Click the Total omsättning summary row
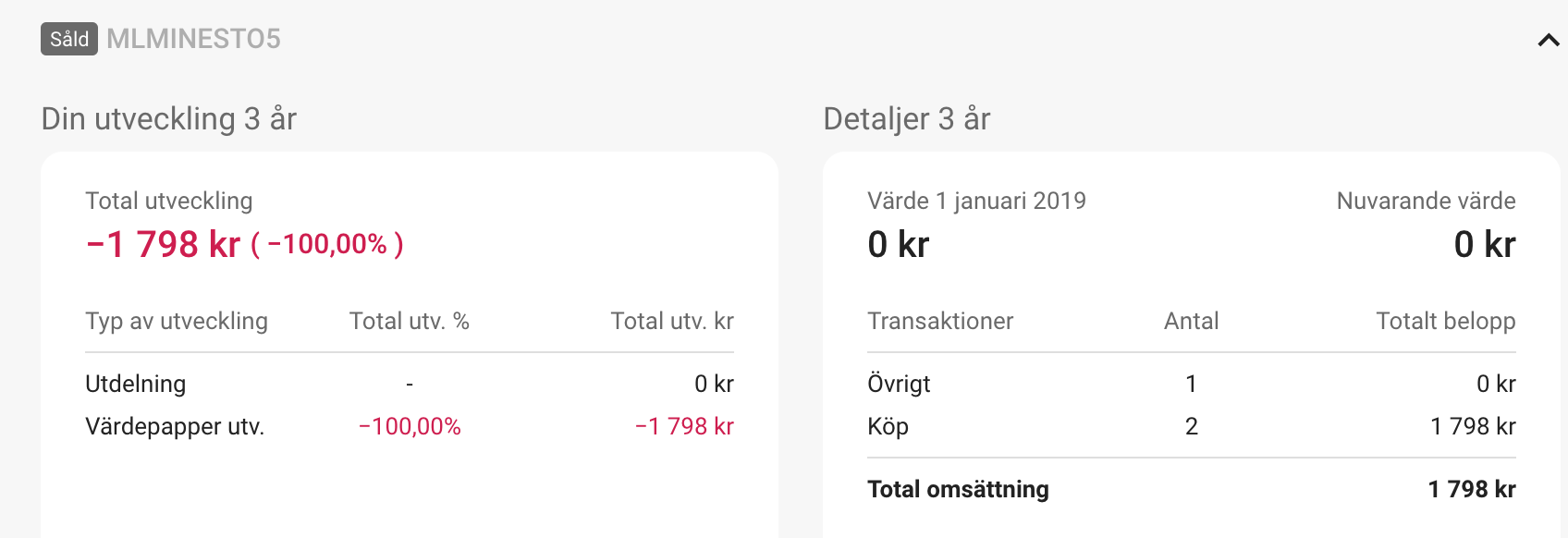The image size is (1568, 538). (x=1192, y=489)
